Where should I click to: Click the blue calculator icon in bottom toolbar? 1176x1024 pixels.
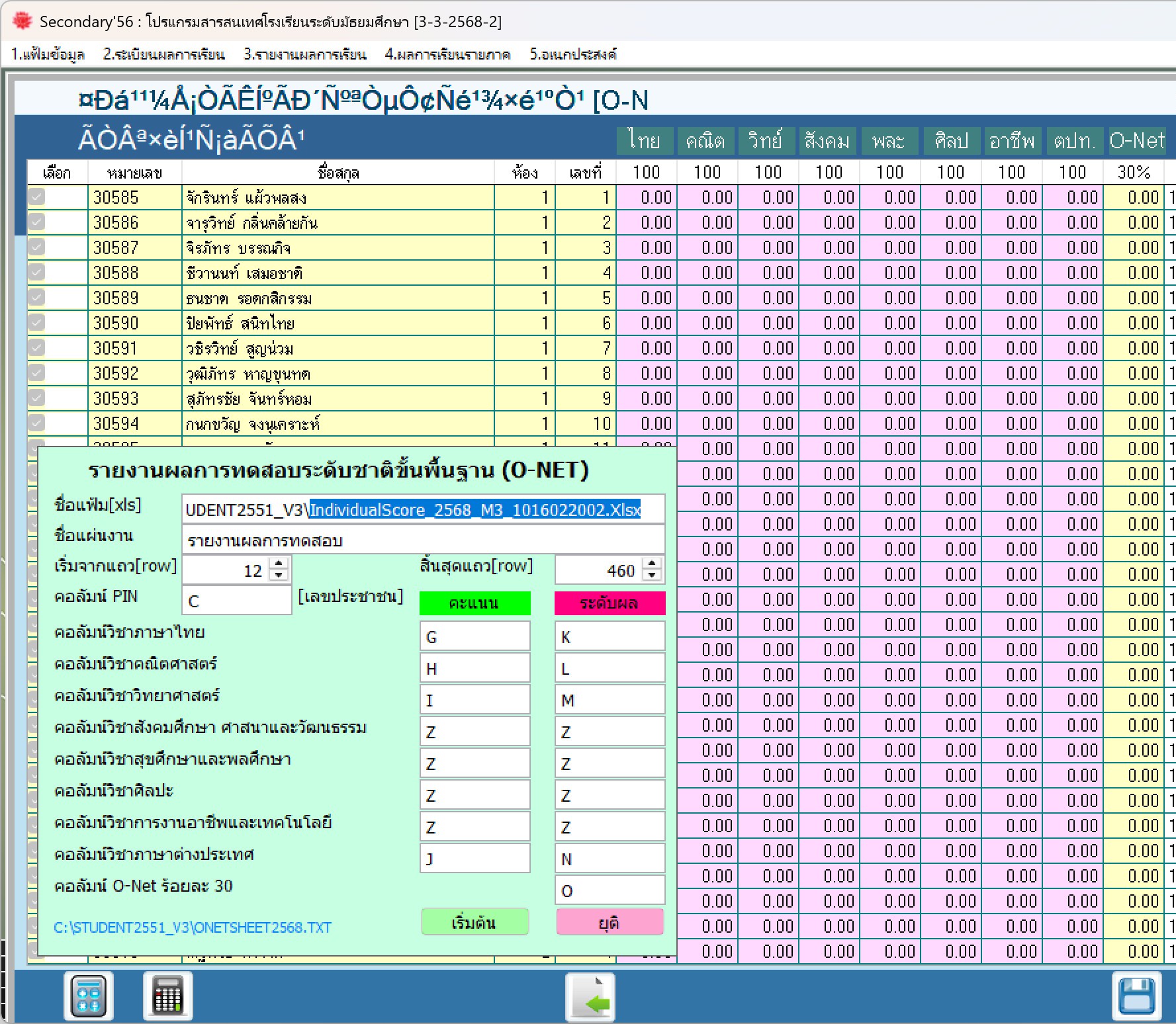pos(89,996)
